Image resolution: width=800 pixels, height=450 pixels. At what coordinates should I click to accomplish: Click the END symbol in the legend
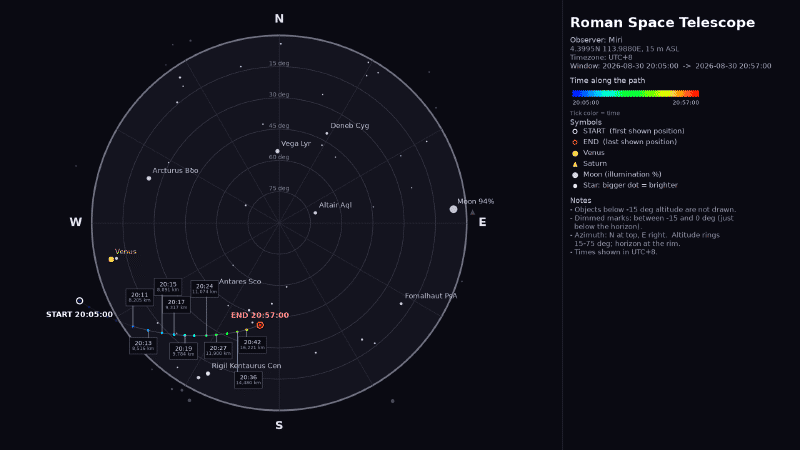coord(575,142)
